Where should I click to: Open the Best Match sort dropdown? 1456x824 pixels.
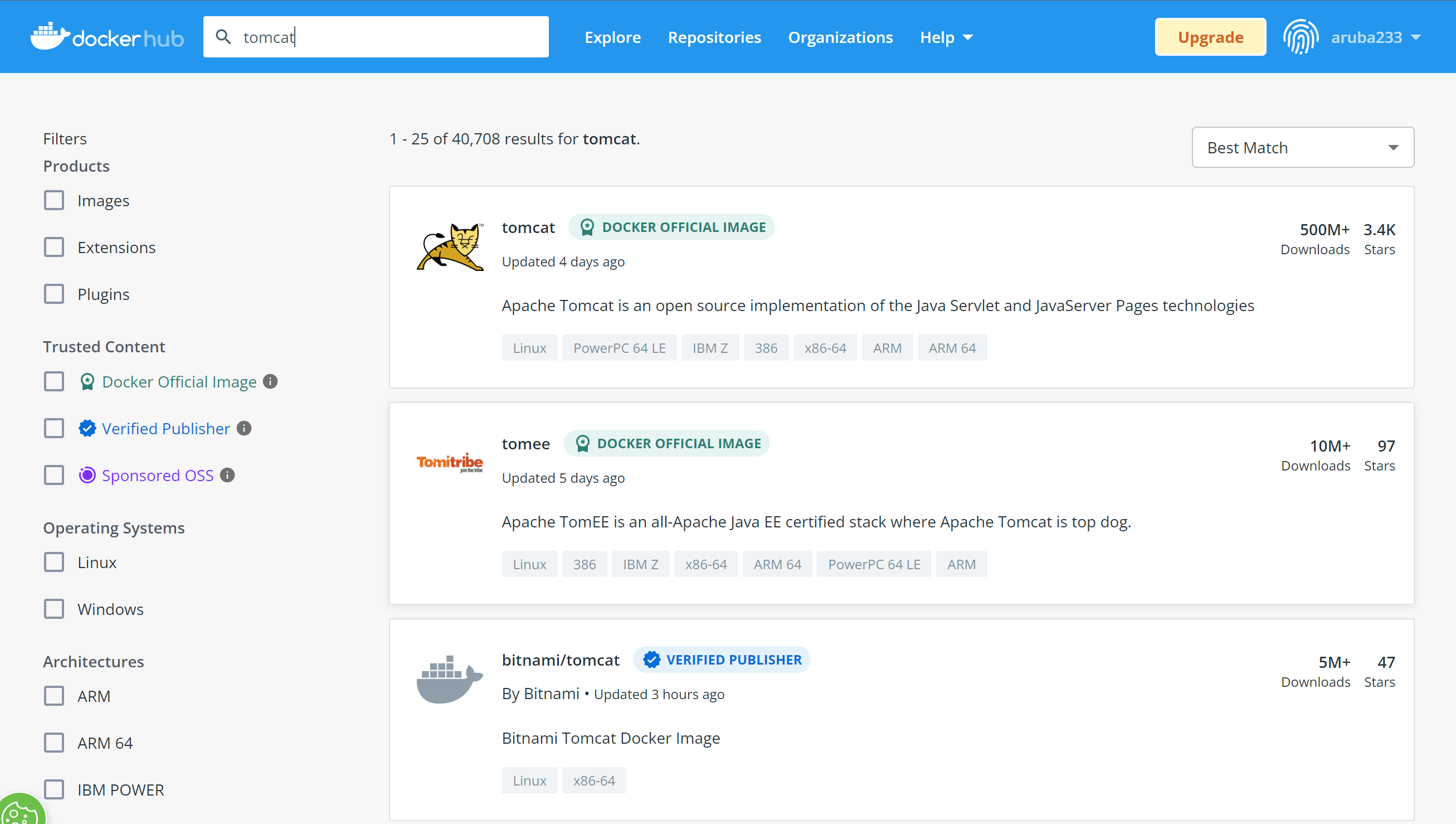(1302, 148)
